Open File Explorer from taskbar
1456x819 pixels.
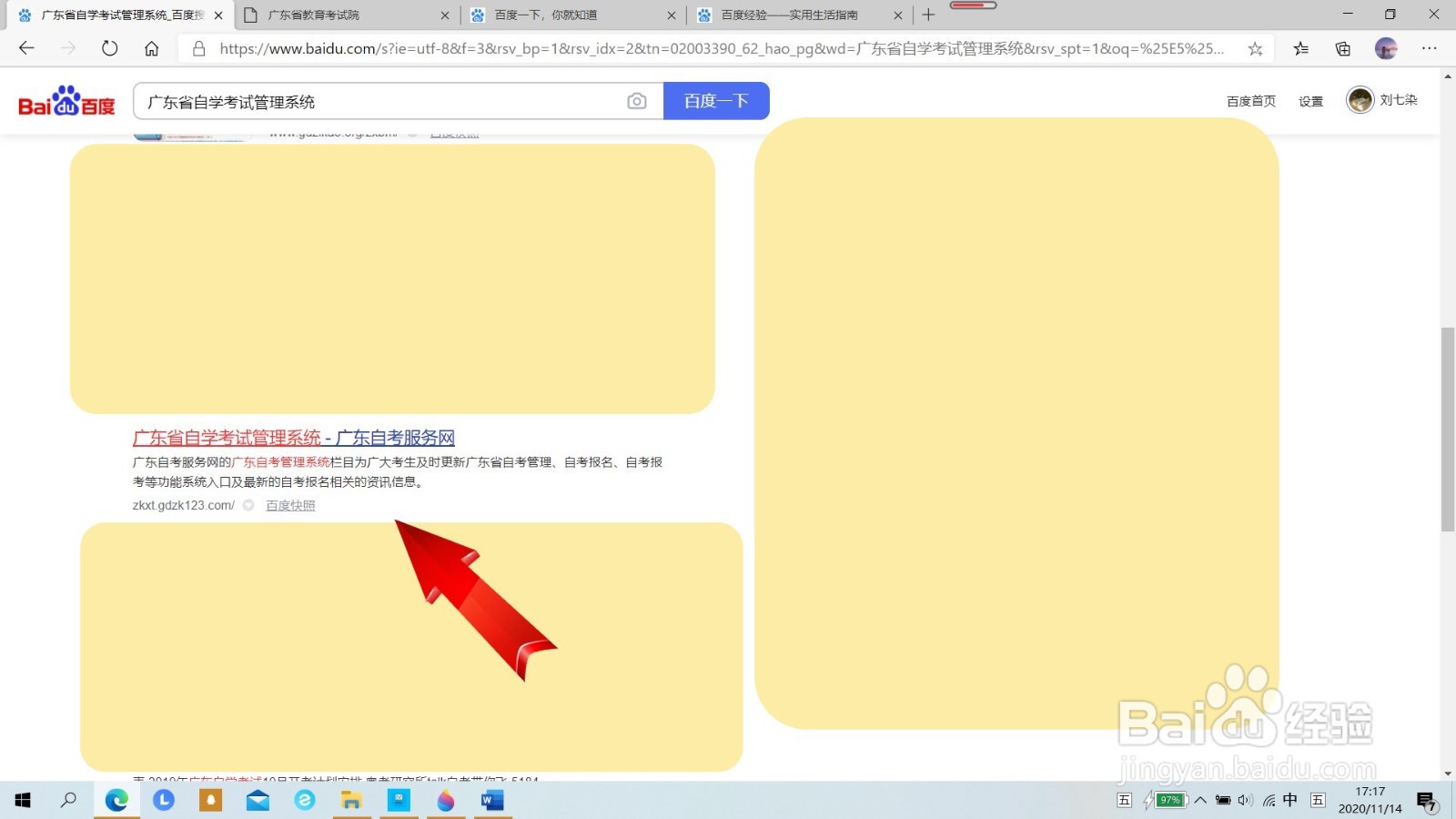point(351,800)
